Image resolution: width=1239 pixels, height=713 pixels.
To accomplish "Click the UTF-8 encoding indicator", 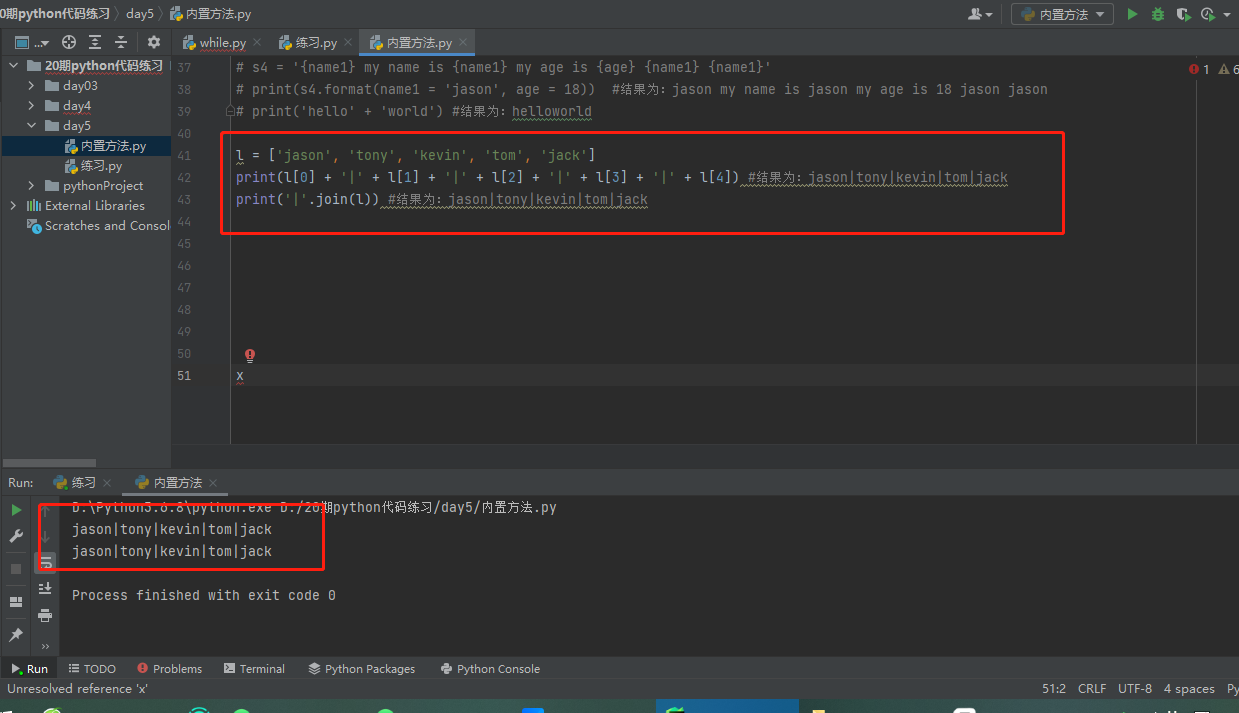I will pos(1135,689).
